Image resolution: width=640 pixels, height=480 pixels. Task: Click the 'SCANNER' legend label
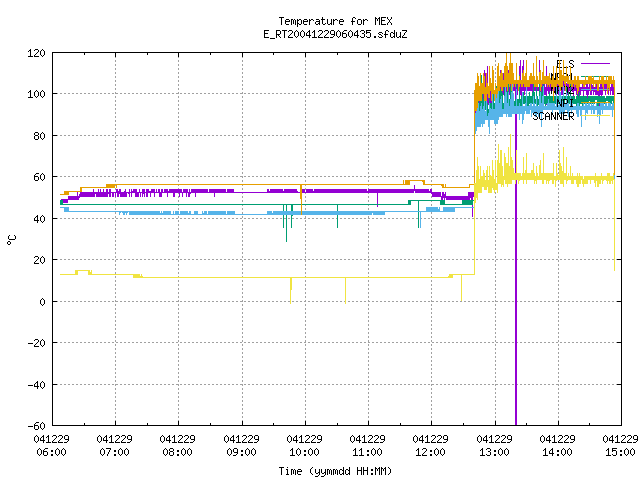point(553,116)
